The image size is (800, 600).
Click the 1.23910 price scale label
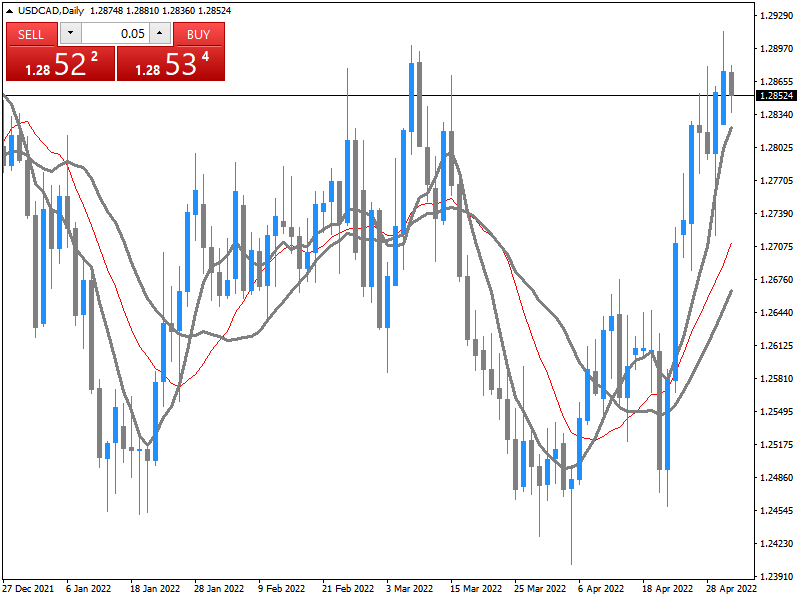(776, 577)
